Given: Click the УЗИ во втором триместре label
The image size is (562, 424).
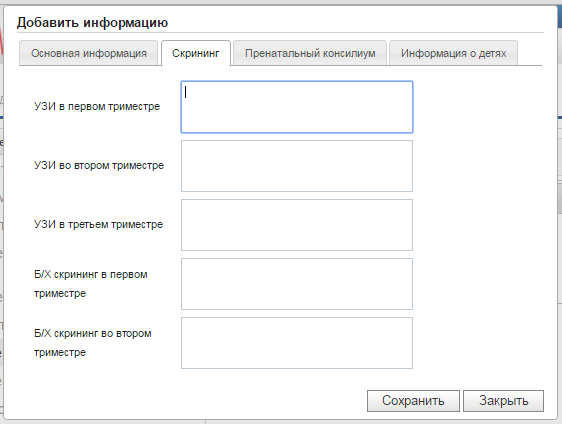Looking at the screenshot, I should pyautogui.click(x=99, y=165).
